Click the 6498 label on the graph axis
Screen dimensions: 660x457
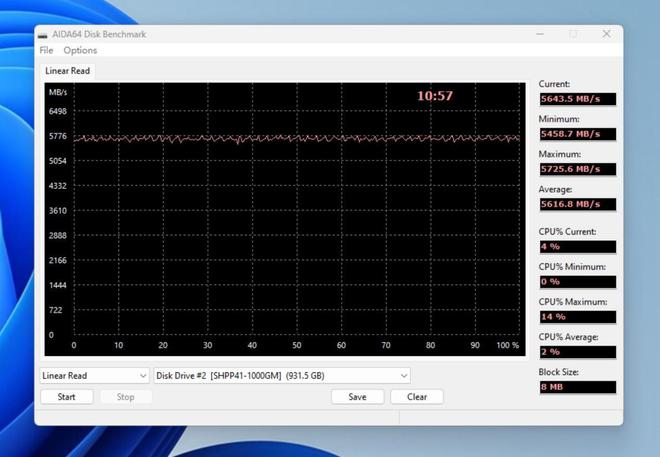click(58, 112)
